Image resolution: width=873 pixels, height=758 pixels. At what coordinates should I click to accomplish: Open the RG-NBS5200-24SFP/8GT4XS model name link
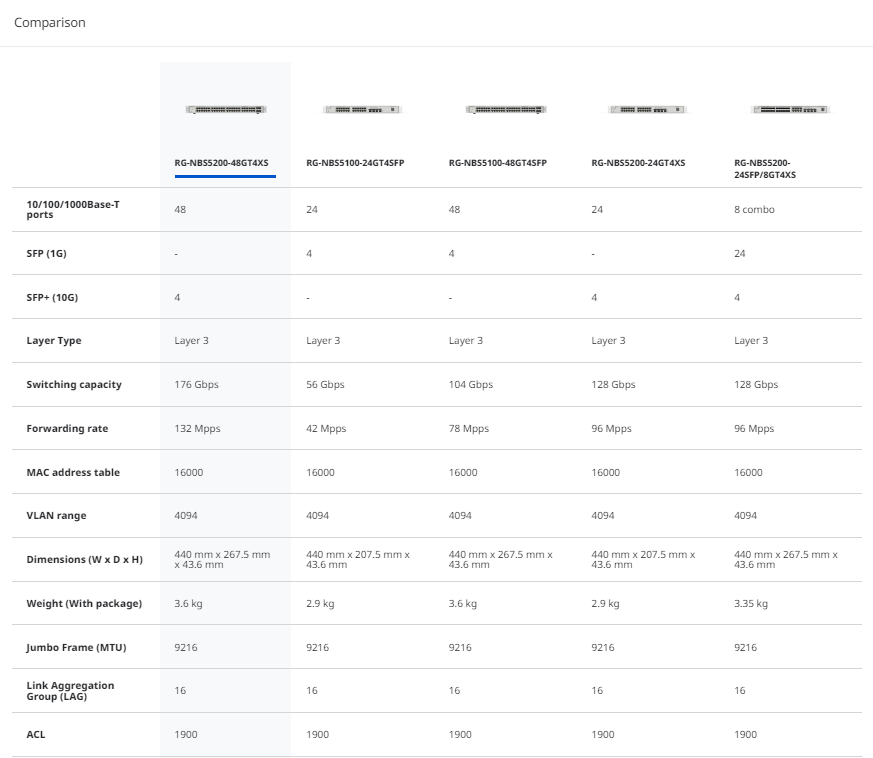coord(766,167)
